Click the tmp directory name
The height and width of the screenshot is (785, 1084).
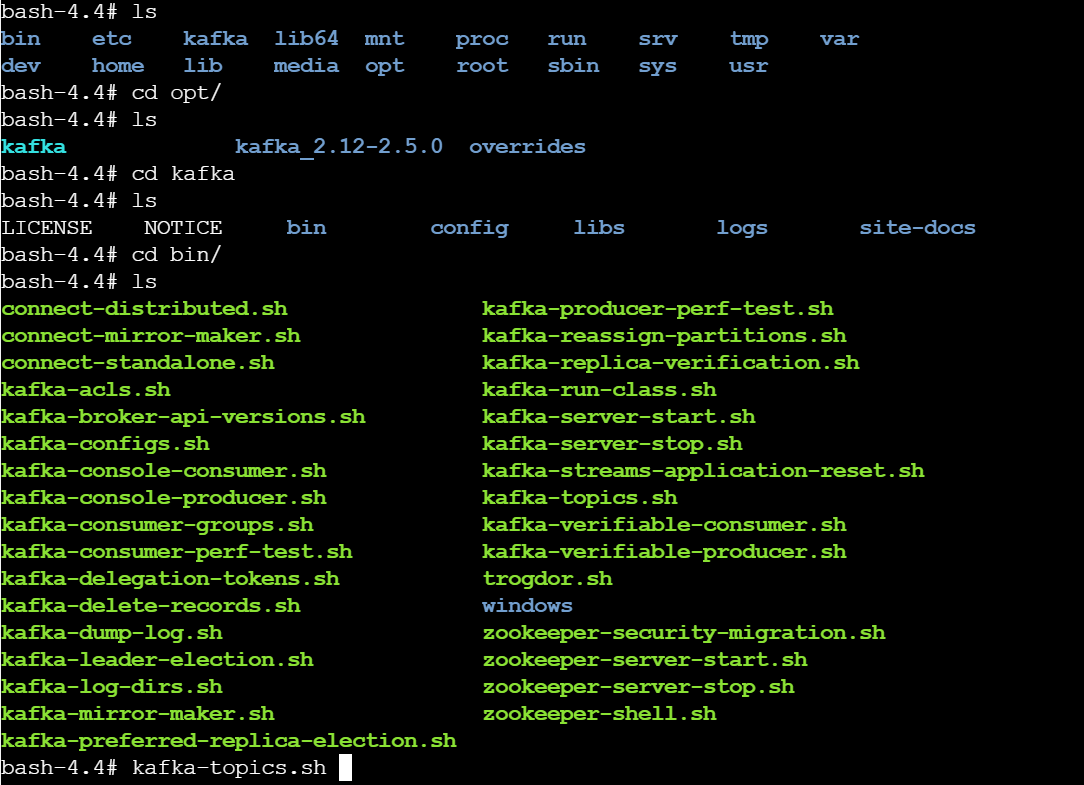tap(749, 39)
